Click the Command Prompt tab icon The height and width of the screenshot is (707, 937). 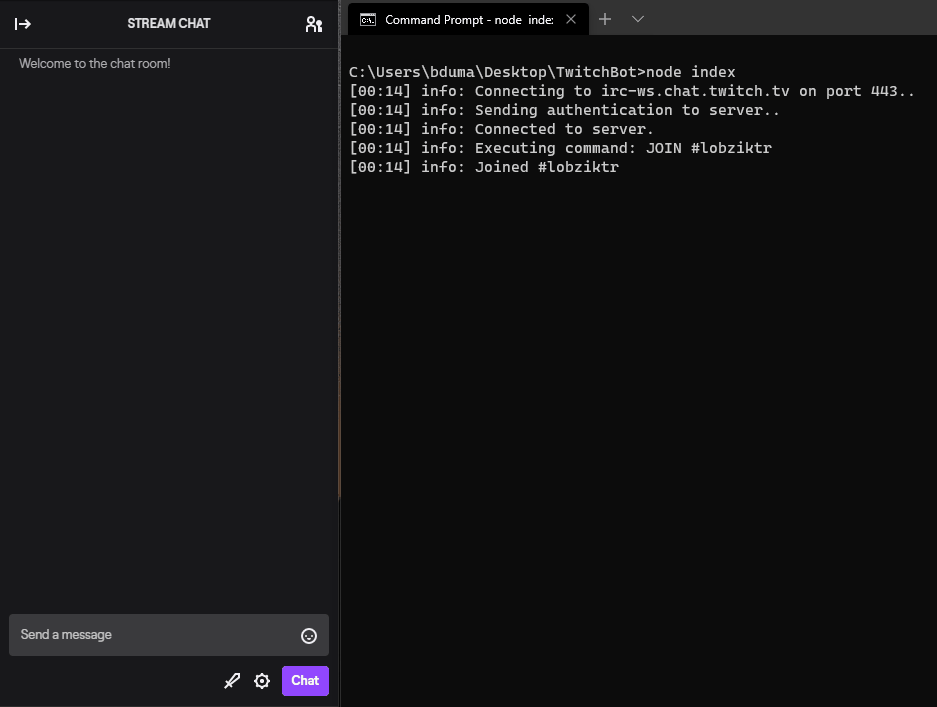(368, 20)
